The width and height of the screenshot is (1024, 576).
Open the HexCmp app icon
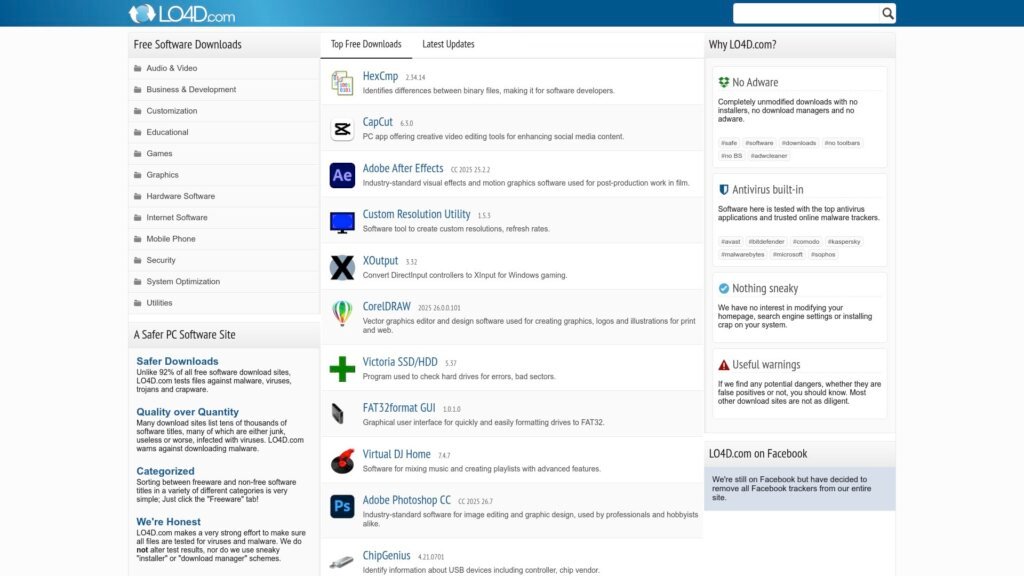point(342,83)
